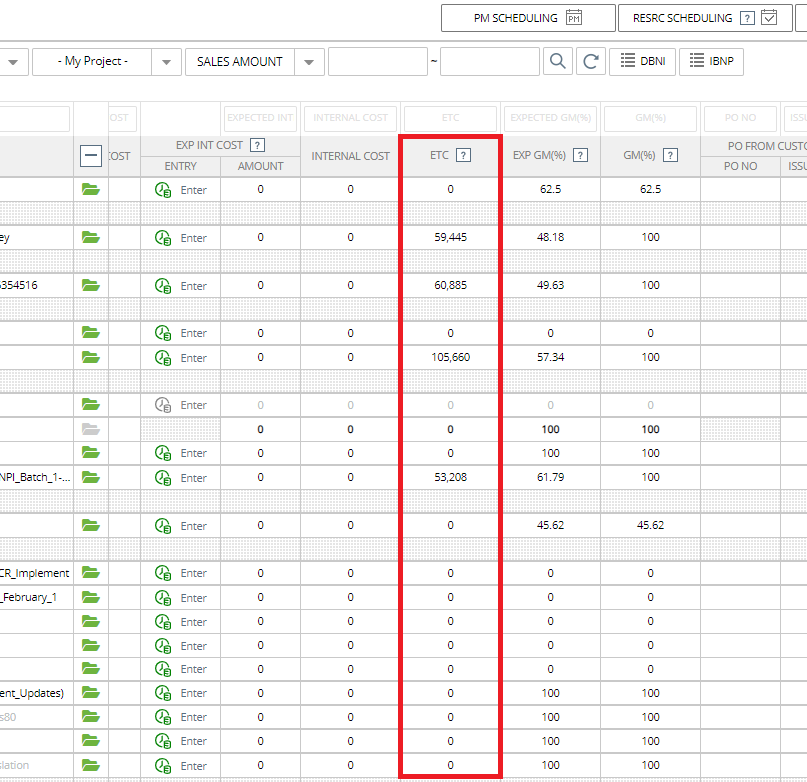Click the ETC column help icon
Viewport: 807px width, 782px height.
point(463,155)
